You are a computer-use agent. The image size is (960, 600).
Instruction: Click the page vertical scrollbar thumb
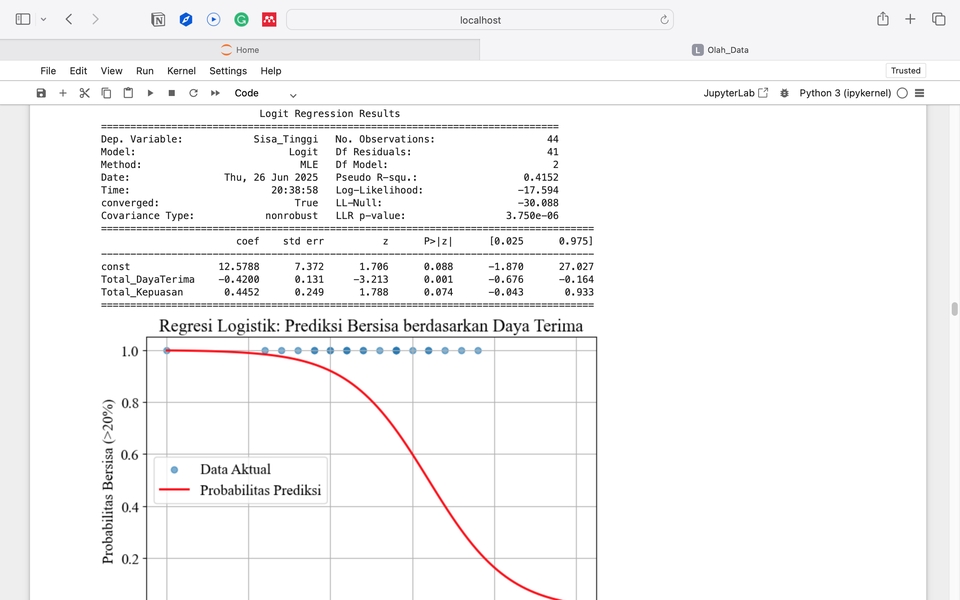(x=954, y=309)
